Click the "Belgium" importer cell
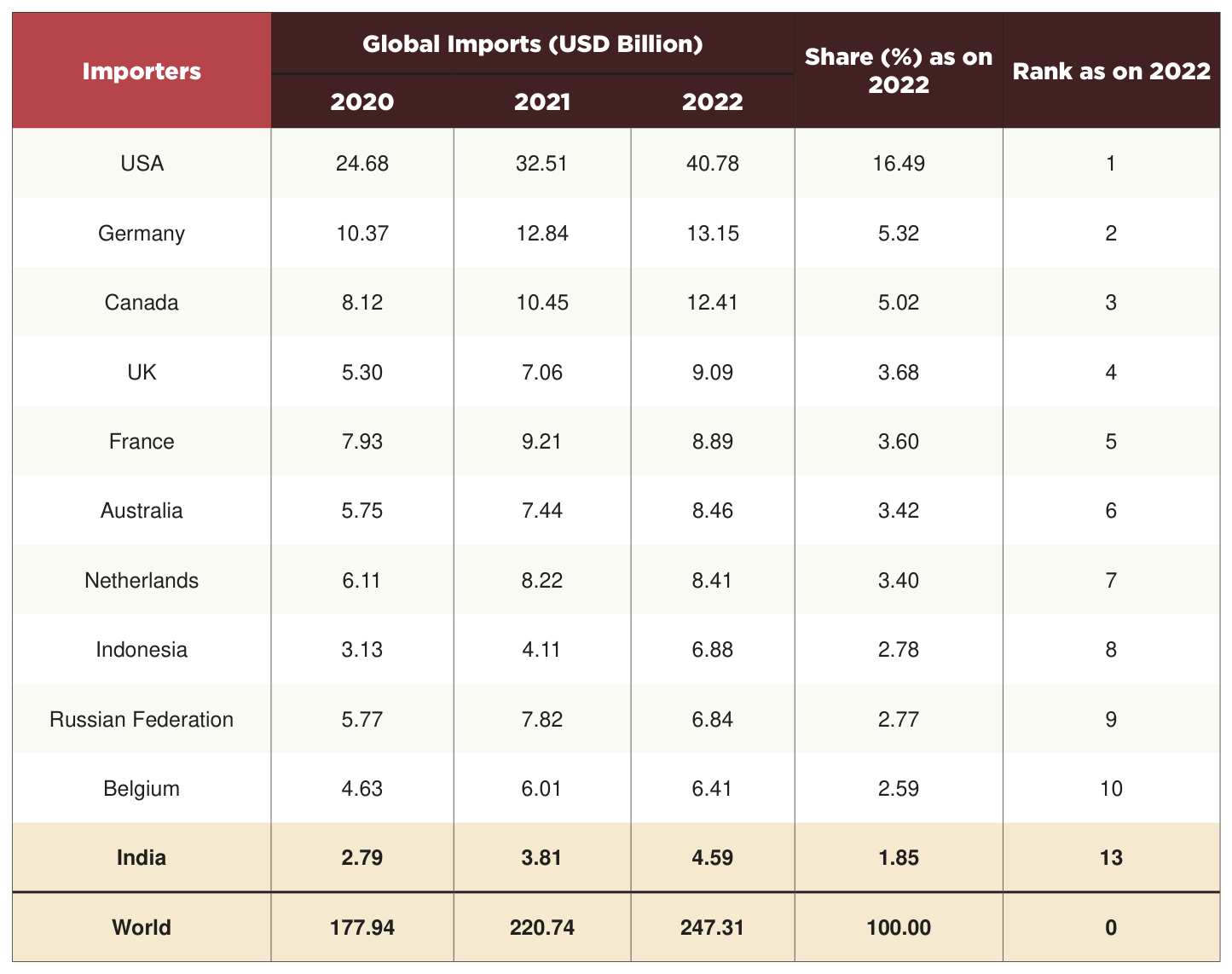Viewport: 1232px width, 974px height. pyautogui.click(x=142, y=788)
